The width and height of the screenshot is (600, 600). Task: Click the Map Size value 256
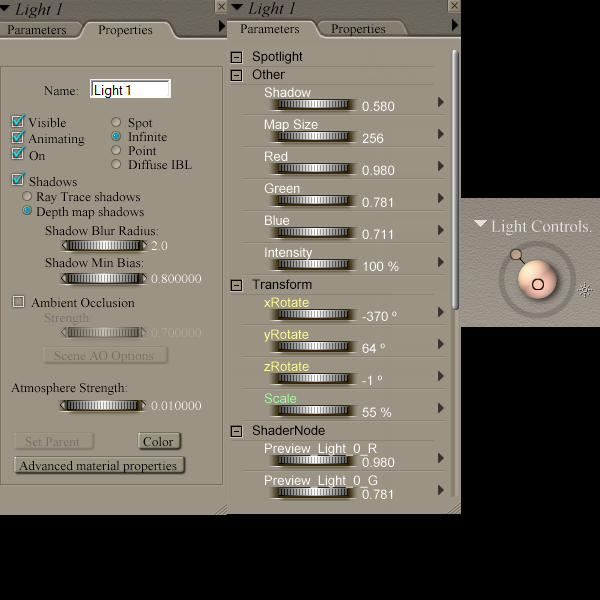click(x=373, y=138)
